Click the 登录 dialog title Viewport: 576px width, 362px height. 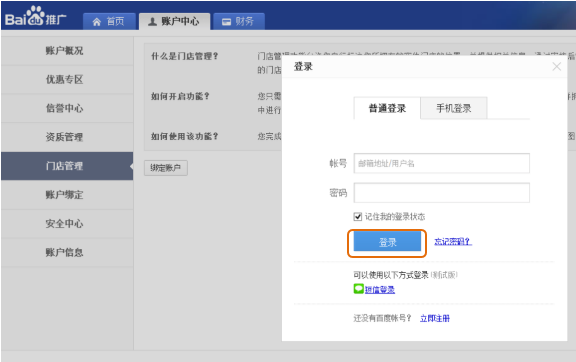303,67
